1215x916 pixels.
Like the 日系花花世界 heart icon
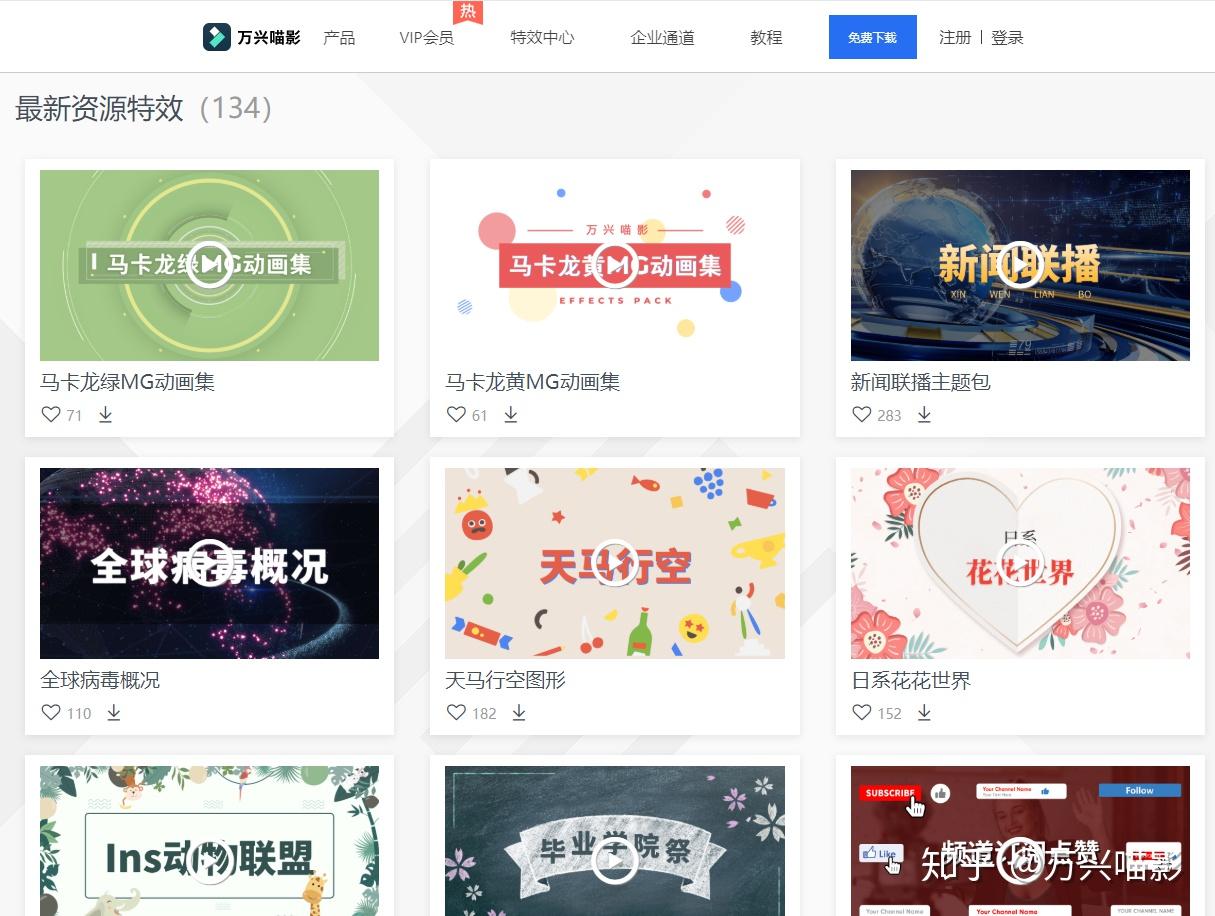(x=861, y=712)
